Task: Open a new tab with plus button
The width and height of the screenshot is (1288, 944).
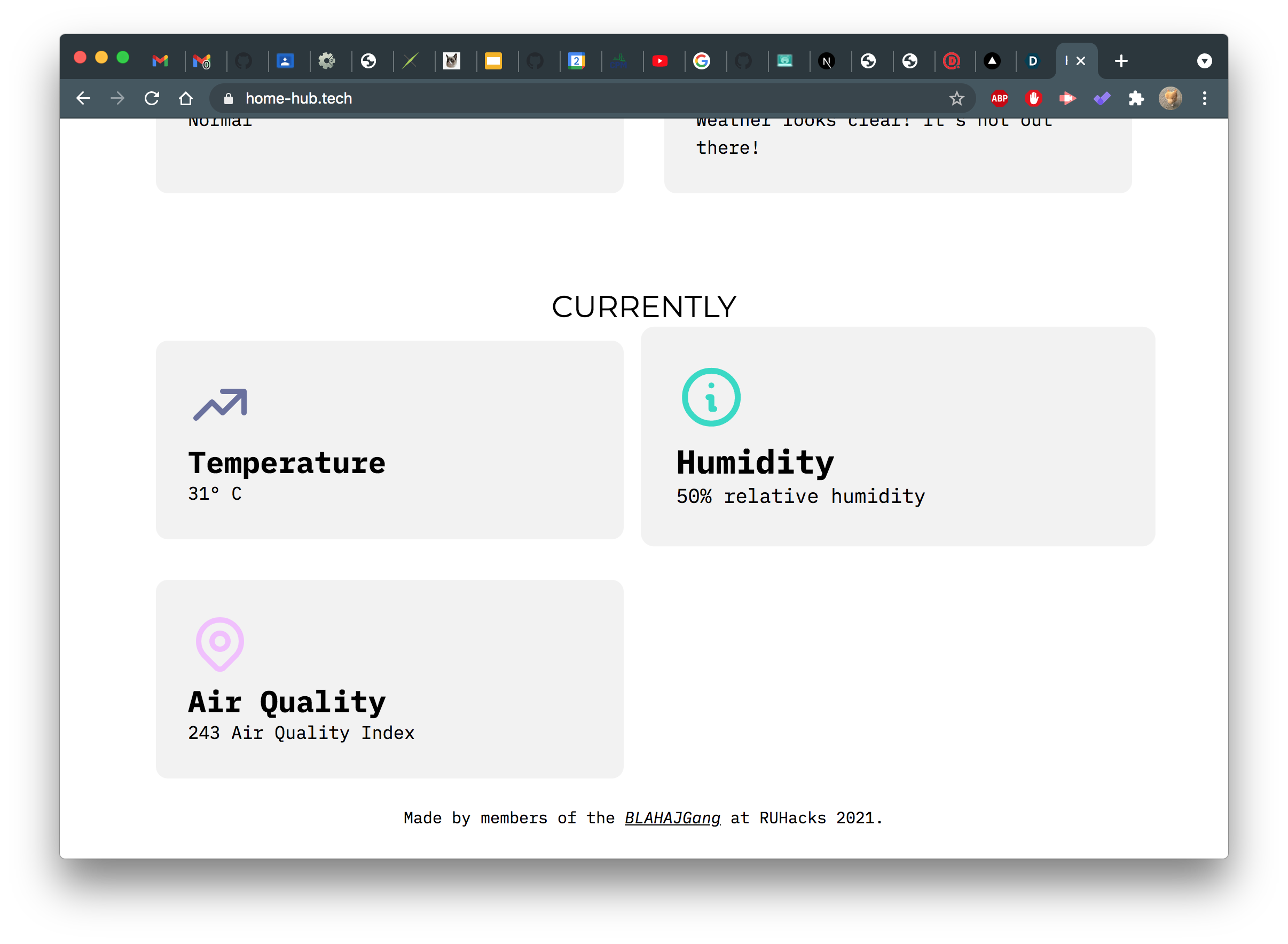Action: tap(1121, 60)
